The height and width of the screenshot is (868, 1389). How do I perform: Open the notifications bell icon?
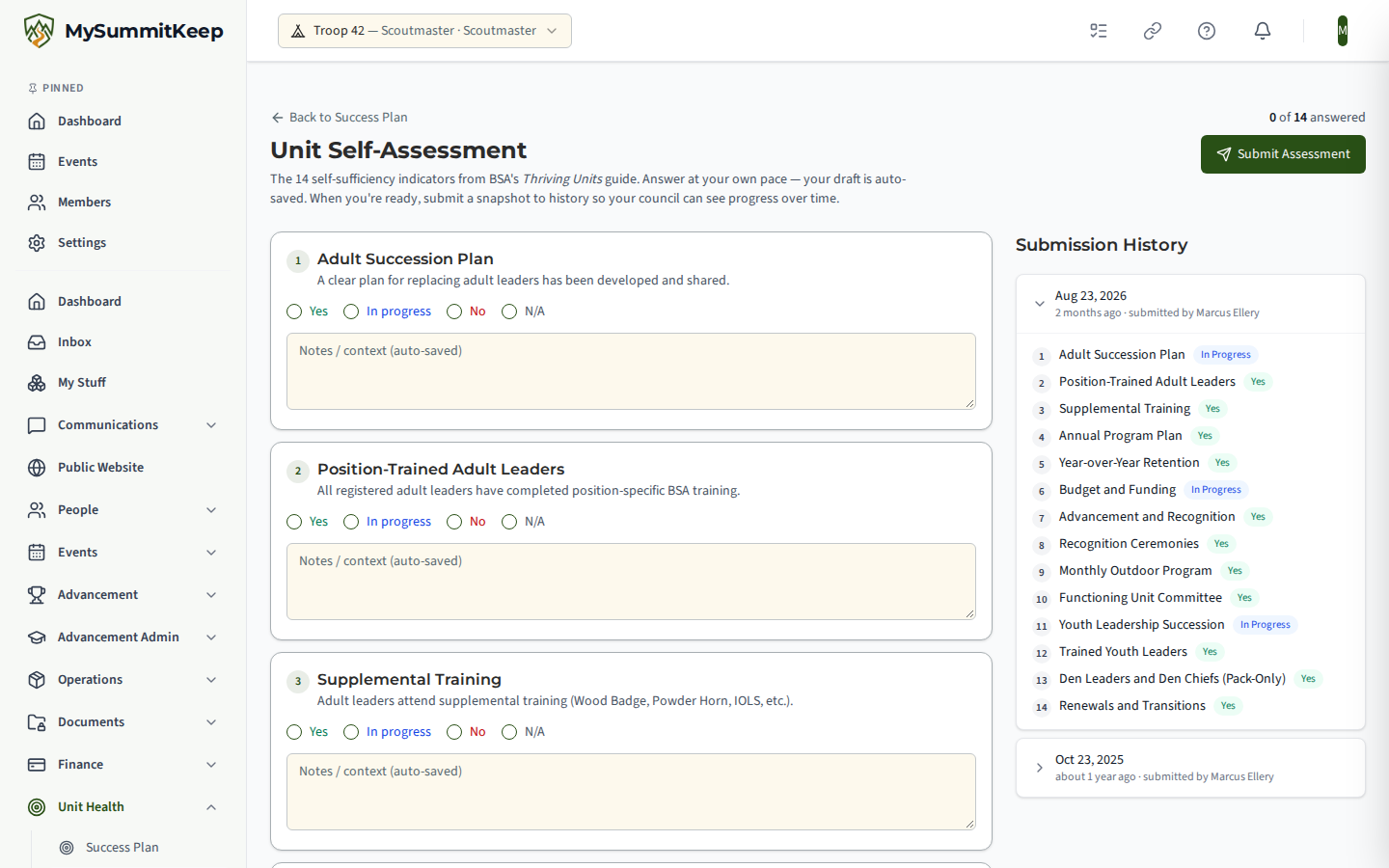[x=1263, y=31]
